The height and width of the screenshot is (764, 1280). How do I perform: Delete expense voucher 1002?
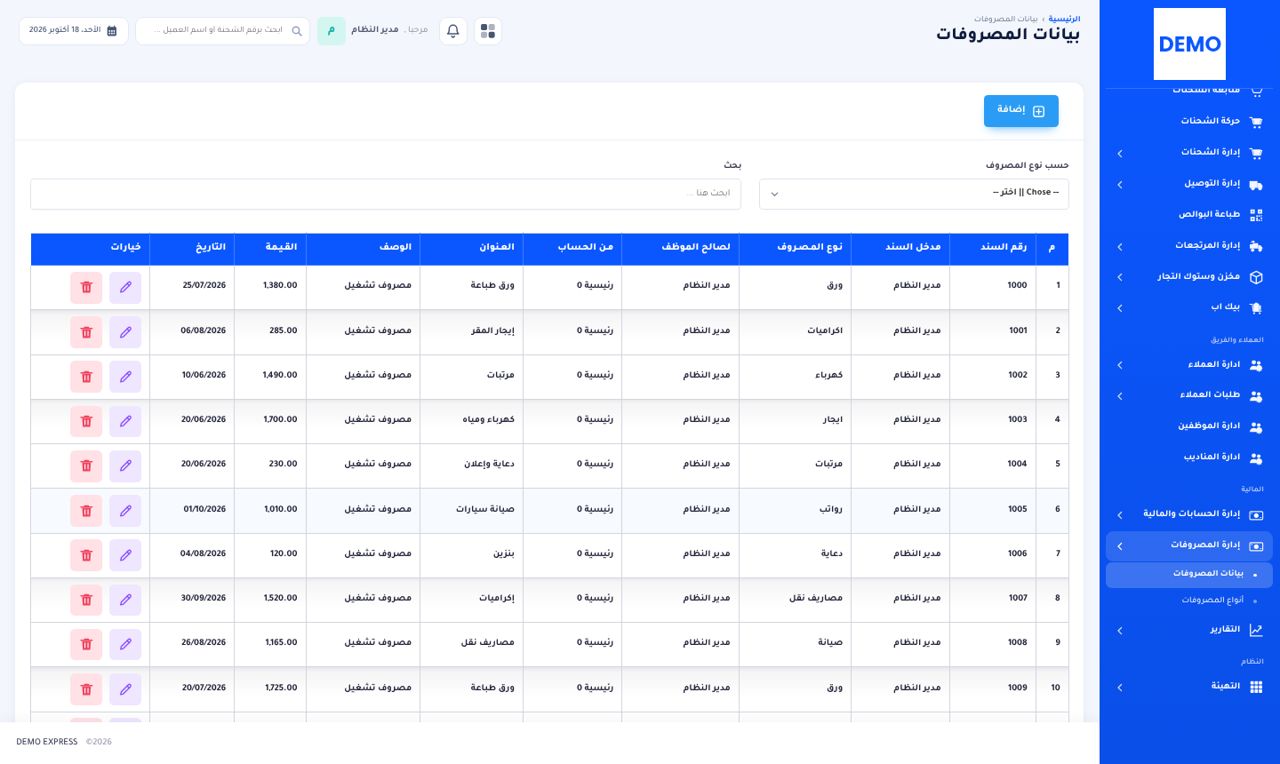click(x=86, y=376)
